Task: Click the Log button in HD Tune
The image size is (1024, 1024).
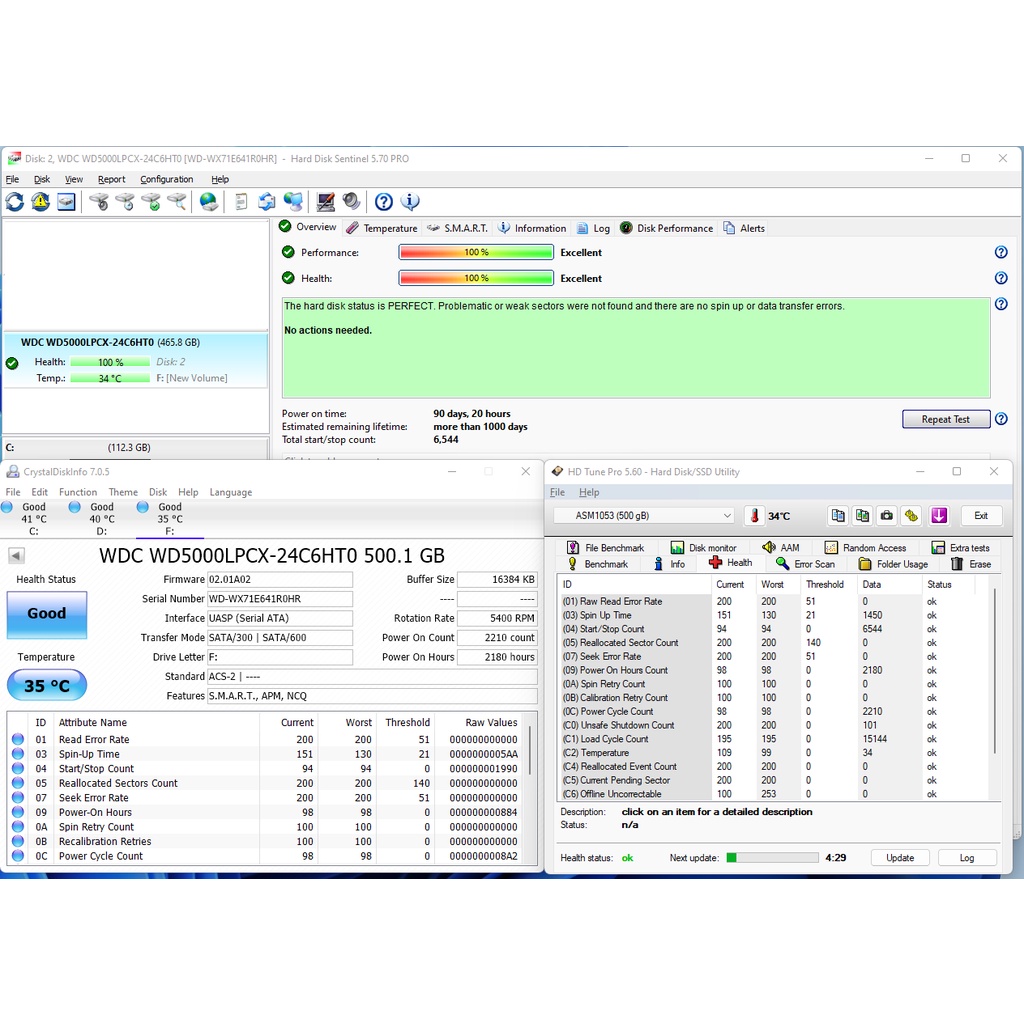Action: 967,858
